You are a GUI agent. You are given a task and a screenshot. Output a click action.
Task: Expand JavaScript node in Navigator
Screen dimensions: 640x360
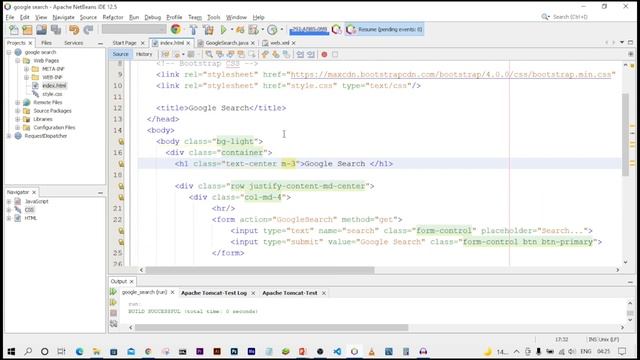[9, 201]
